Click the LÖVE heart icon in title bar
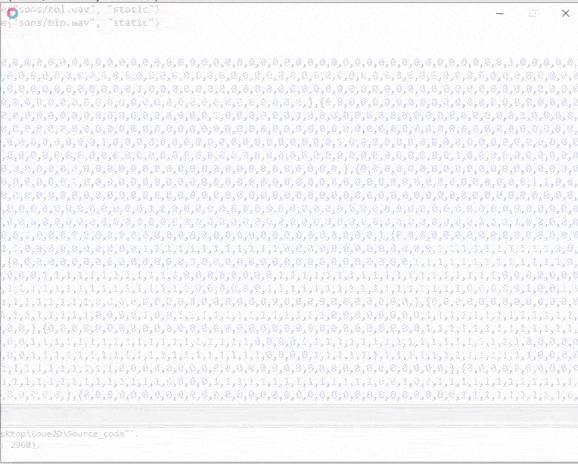The image size is (578, 464). point(13,13)
